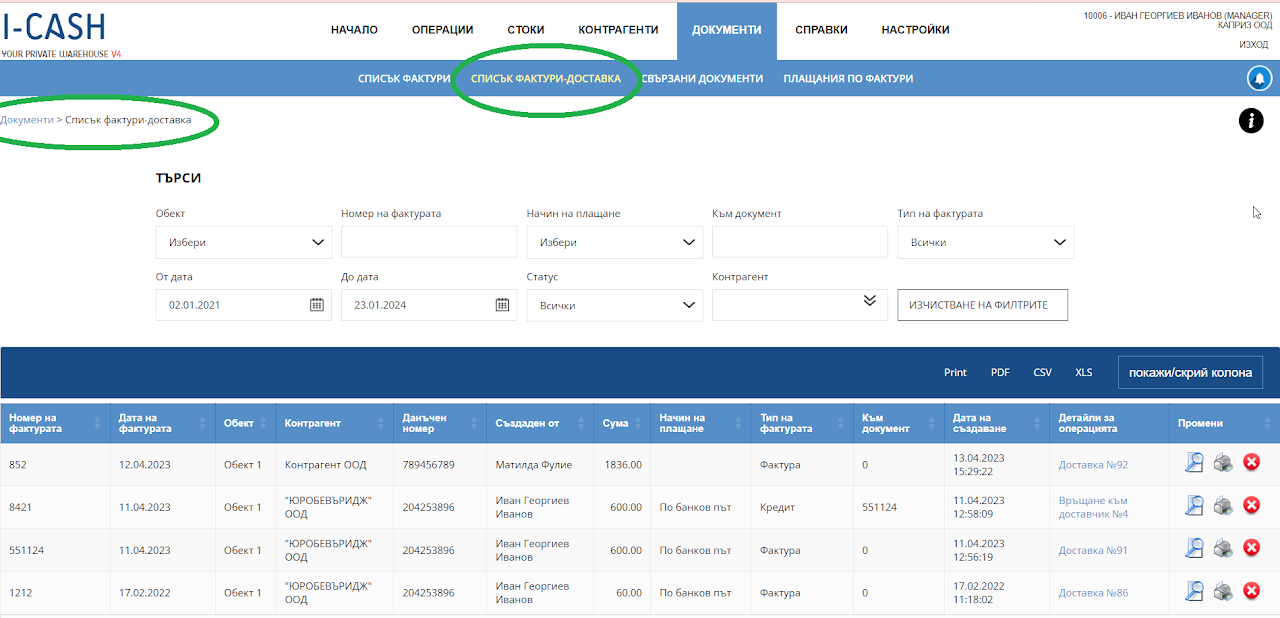
Task: Click the 789456789 tax number cell
Action: point(439,464)
